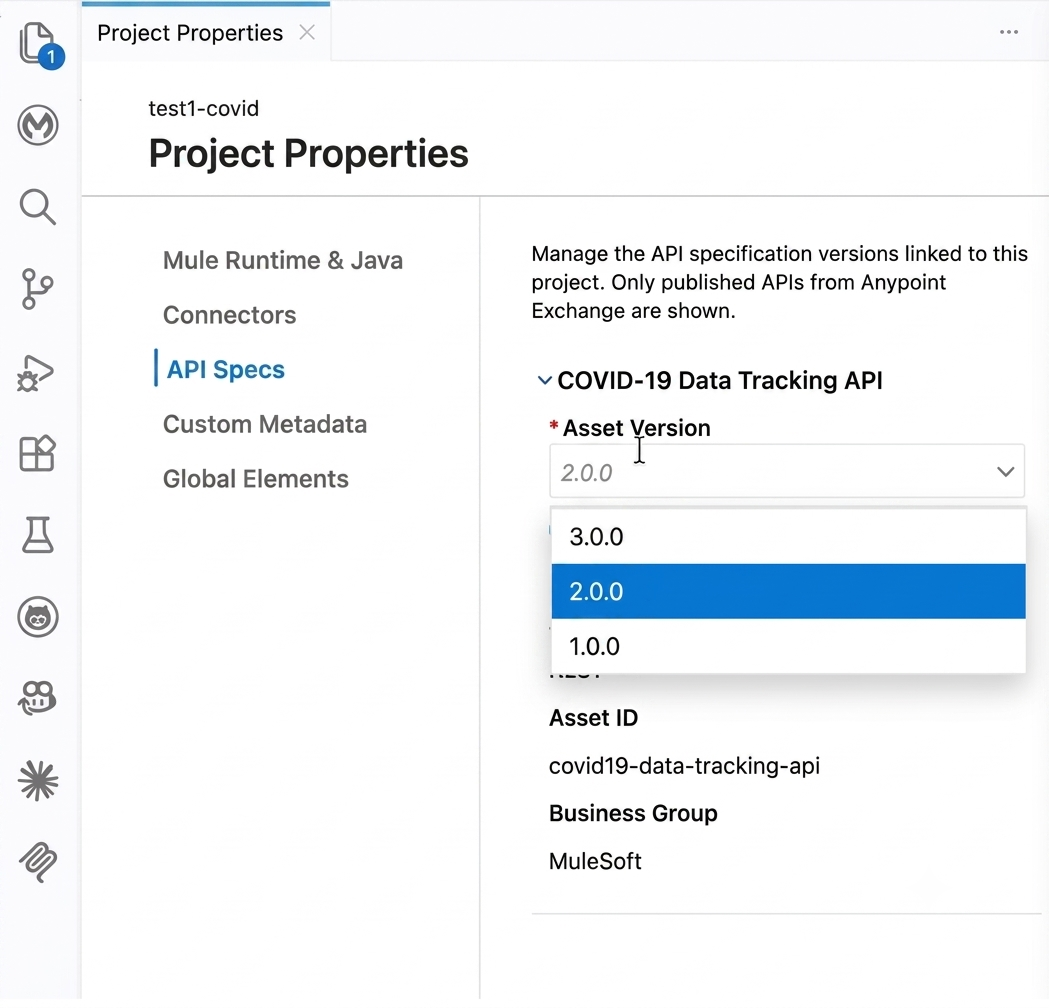Click the Asset ID label

(593, 718)
